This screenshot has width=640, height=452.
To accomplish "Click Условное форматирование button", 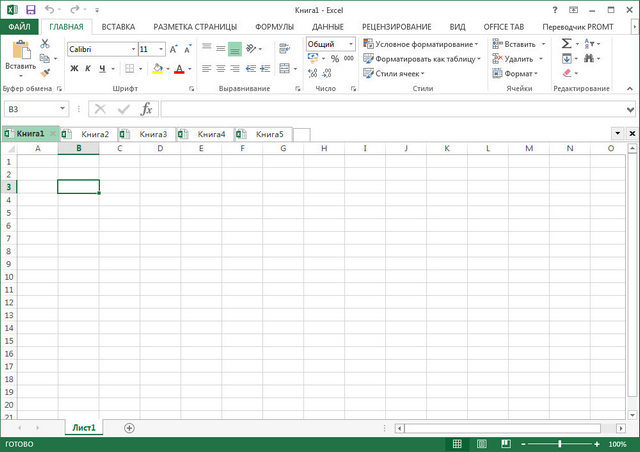I will point(420,44).
